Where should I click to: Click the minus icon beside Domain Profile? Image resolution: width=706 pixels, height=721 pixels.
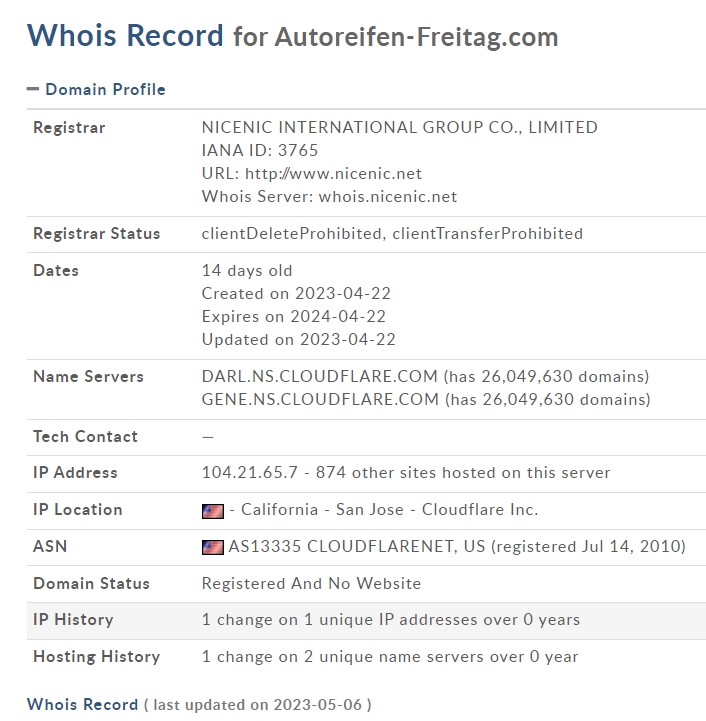(33, 89)
